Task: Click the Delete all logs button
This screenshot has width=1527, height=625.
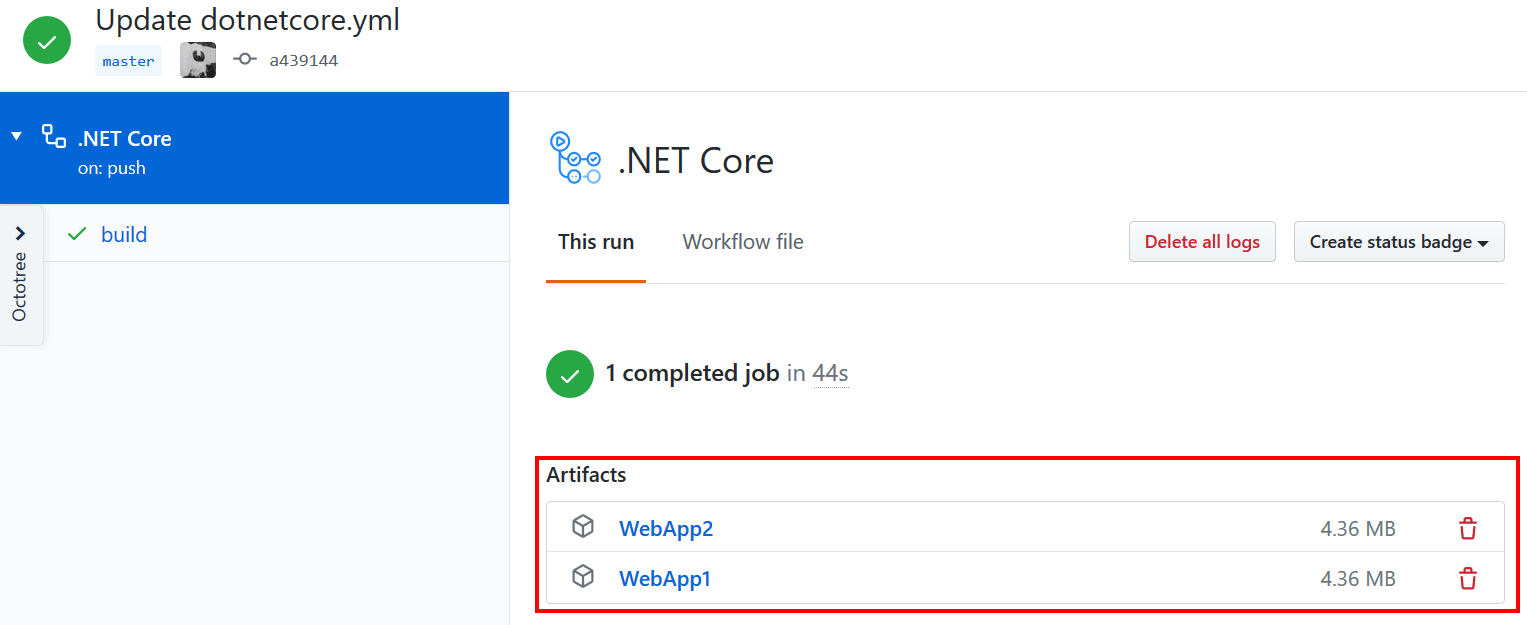Action: tap(1202, 241)
